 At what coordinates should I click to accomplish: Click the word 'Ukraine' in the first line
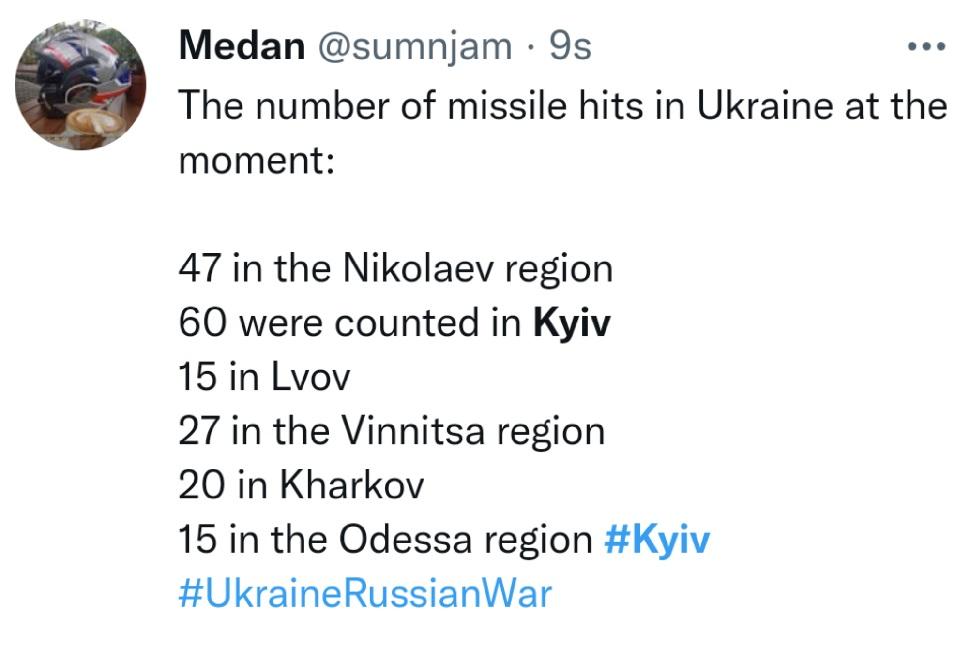pyautogui.click(x=765, y=105)
